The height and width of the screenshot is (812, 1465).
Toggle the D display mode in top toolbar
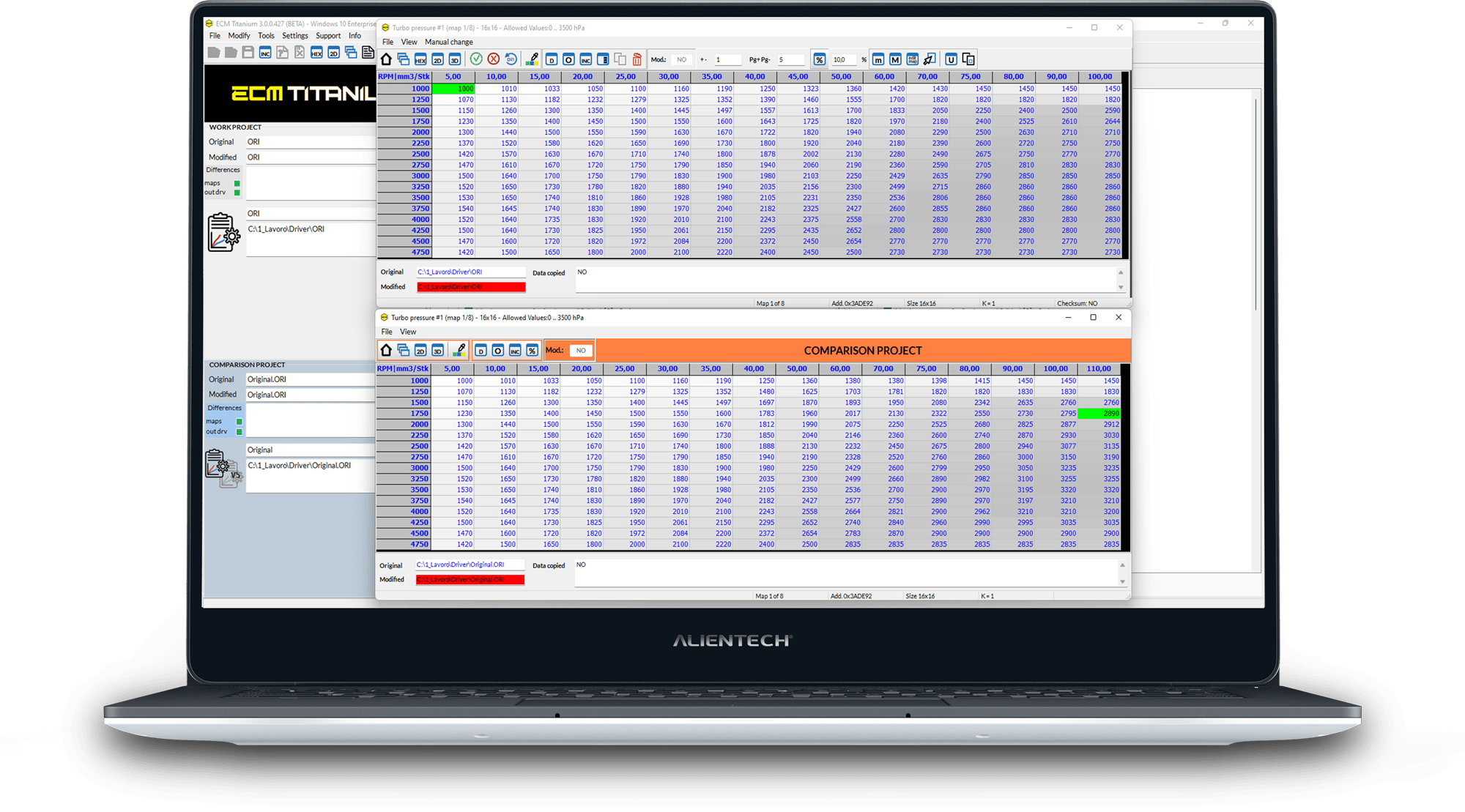click(551, 59)
